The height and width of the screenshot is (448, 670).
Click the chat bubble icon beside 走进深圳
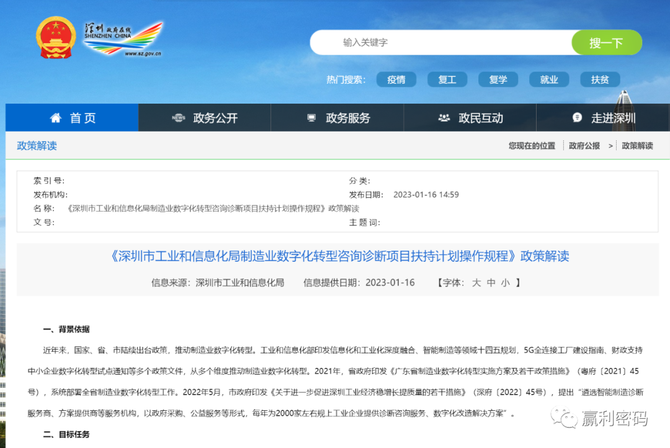[x=577, y=118]
